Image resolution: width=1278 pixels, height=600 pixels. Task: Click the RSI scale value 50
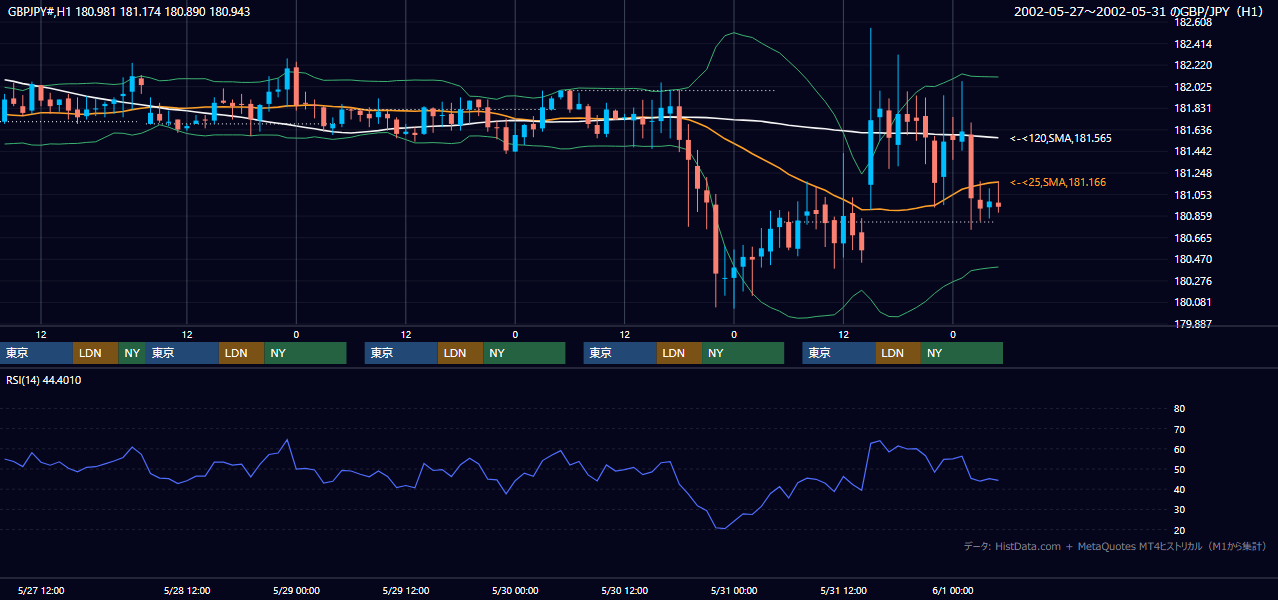[x=1179, y=469]
